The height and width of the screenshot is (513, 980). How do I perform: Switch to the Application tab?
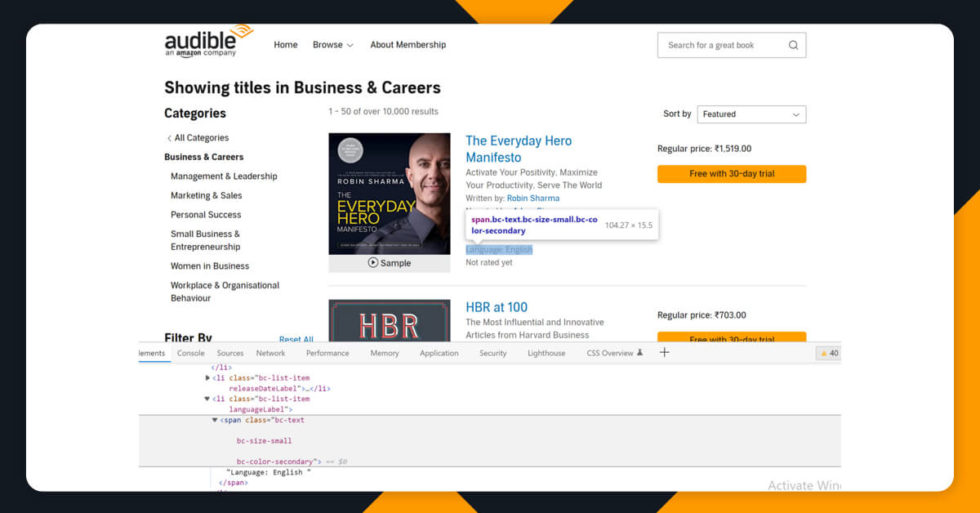(x=439, y=353)
